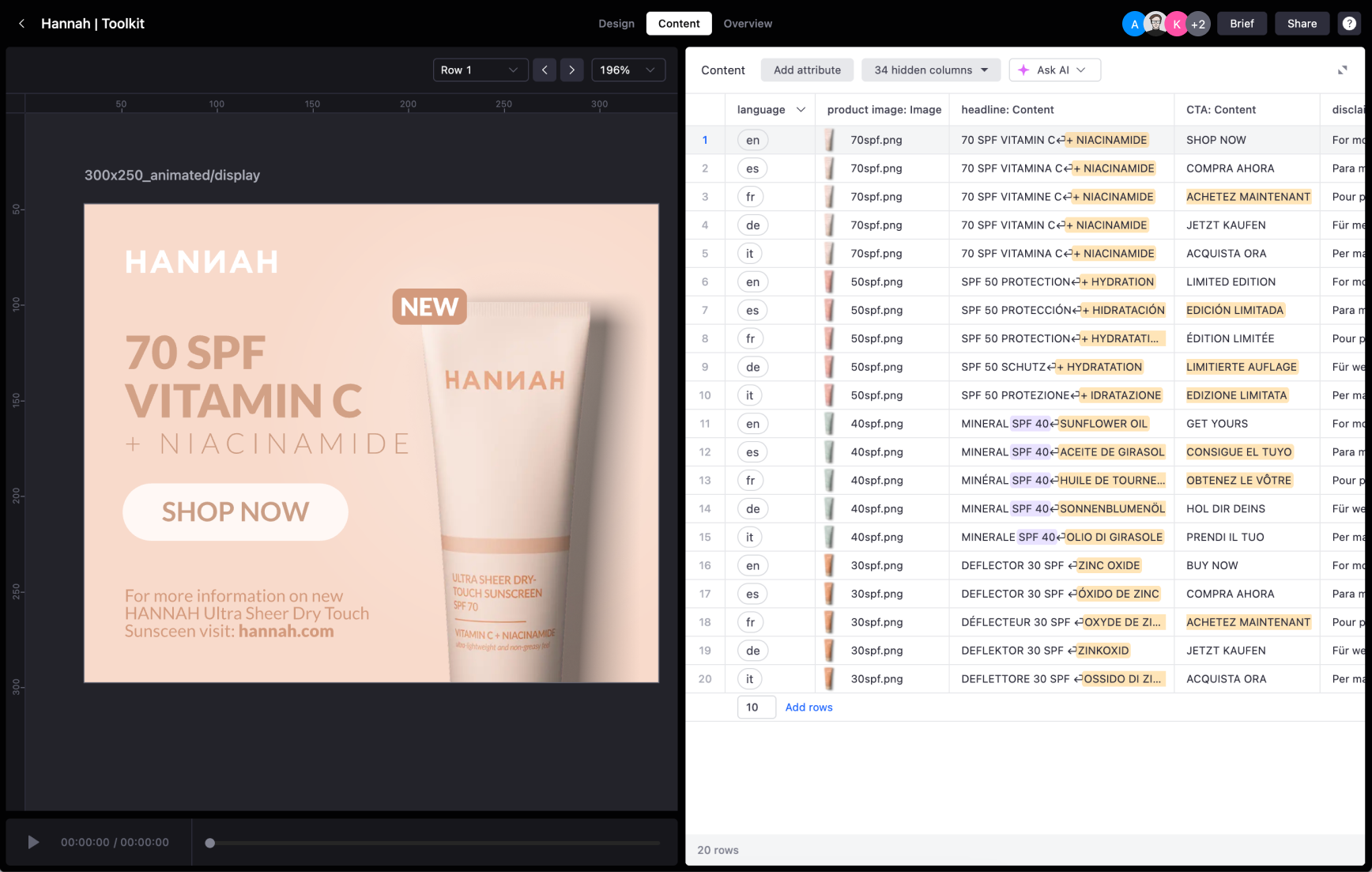Expand the Content panel to full view
The height and width of the screenshot is (872, 1372).
pos(1342,70)
